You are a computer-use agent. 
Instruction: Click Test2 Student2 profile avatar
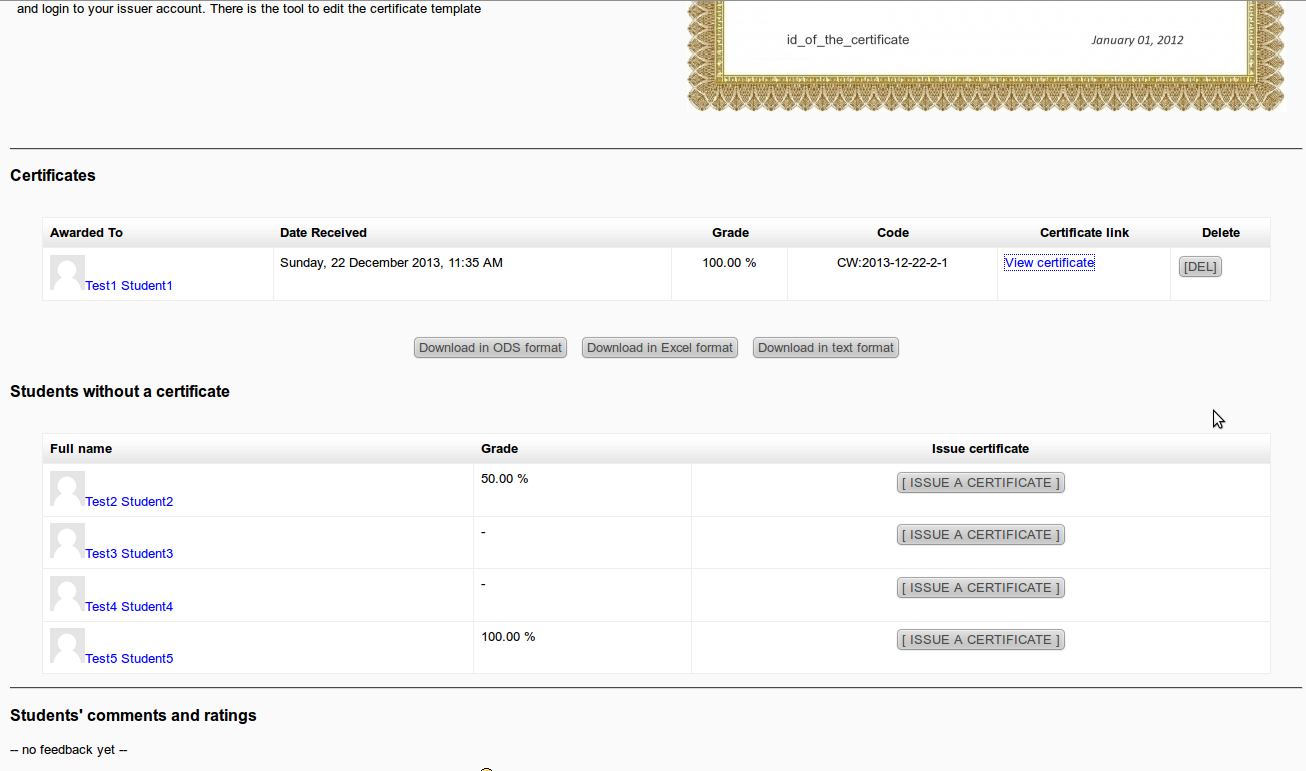[x=67, y=489]
